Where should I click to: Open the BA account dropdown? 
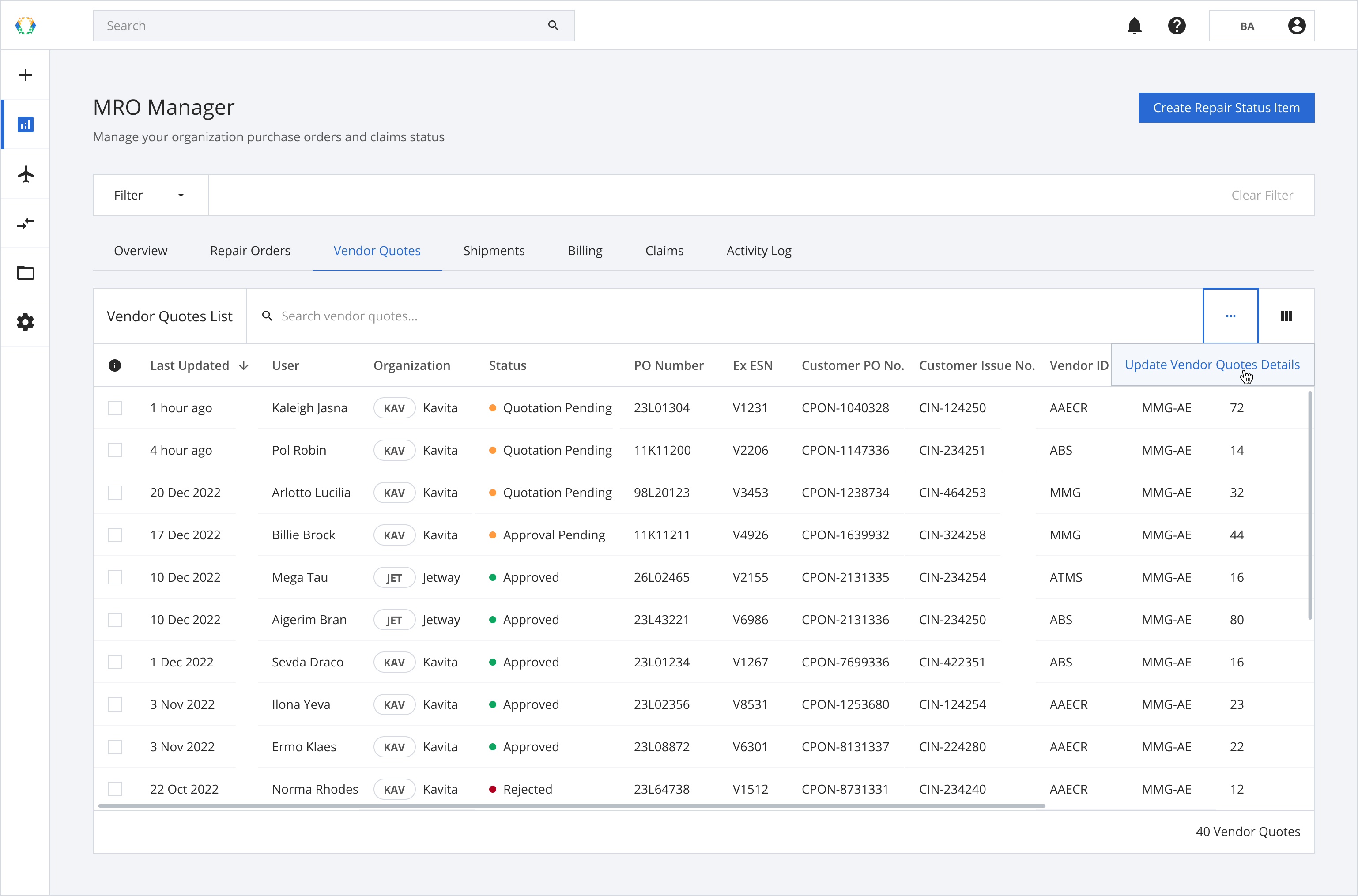pyautogui.click(x=1261, y=26)
